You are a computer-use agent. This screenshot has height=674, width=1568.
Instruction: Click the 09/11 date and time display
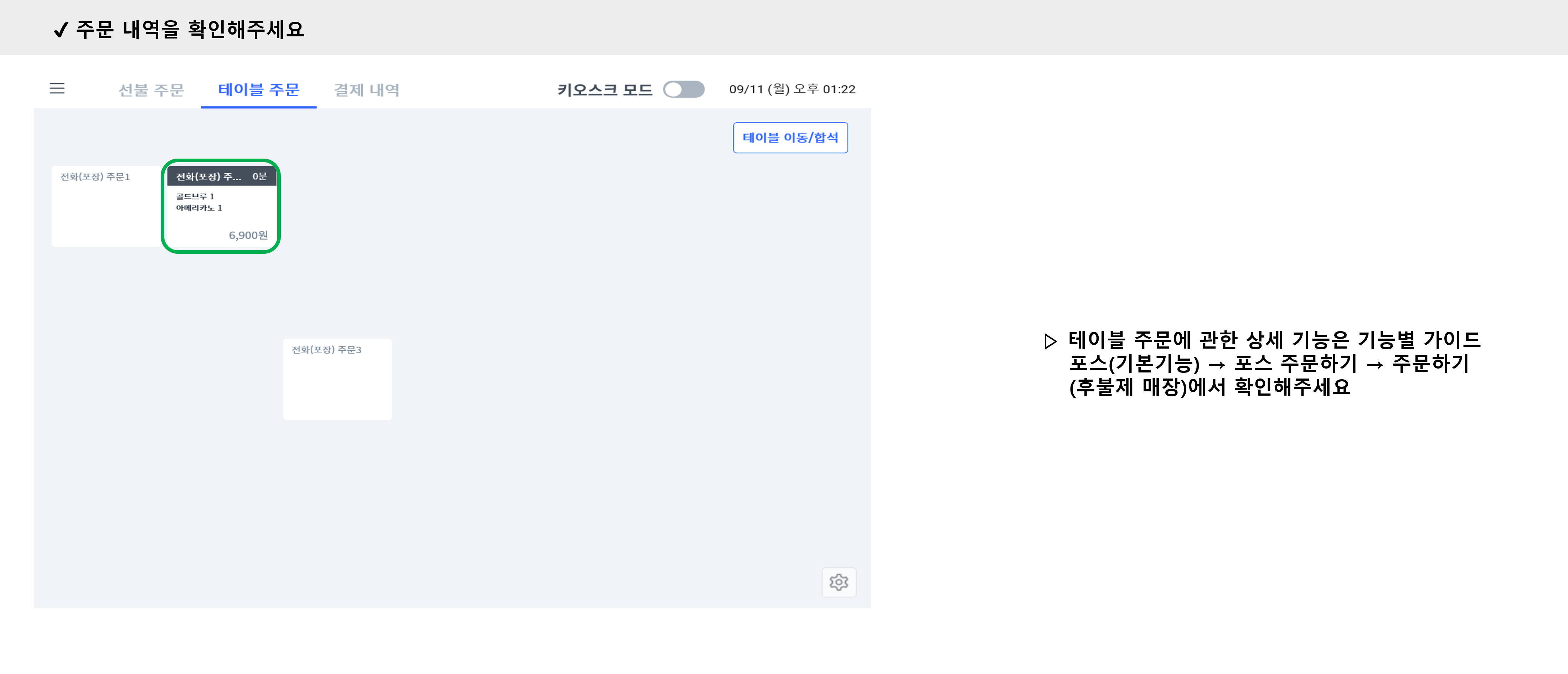tap(792, 89)
